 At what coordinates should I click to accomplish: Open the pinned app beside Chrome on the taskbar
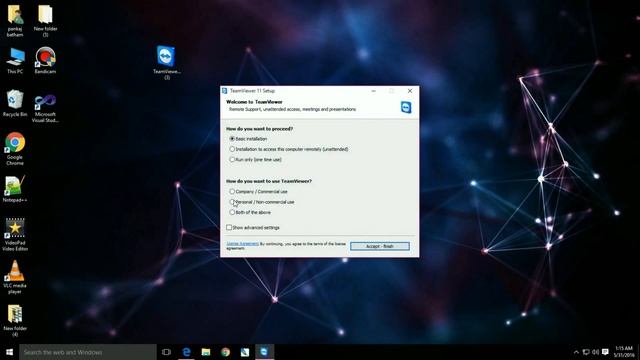pos(245,352)
